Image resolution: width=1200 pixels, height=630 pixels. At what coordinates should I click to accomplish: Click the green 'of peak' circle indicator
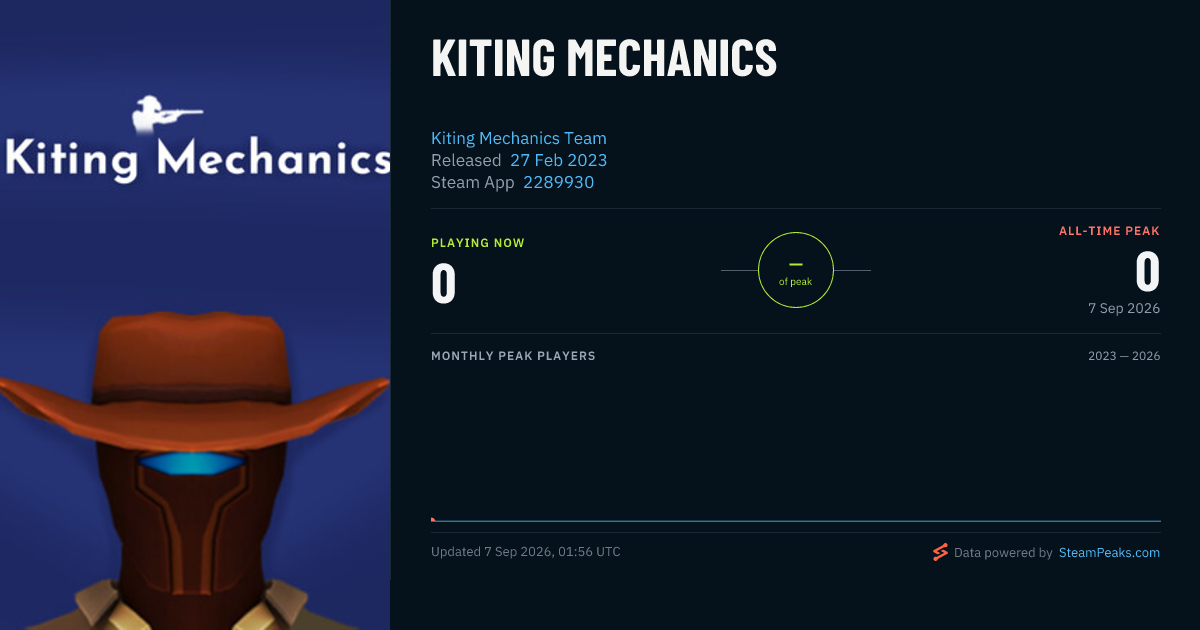click(x=796, y=270)
